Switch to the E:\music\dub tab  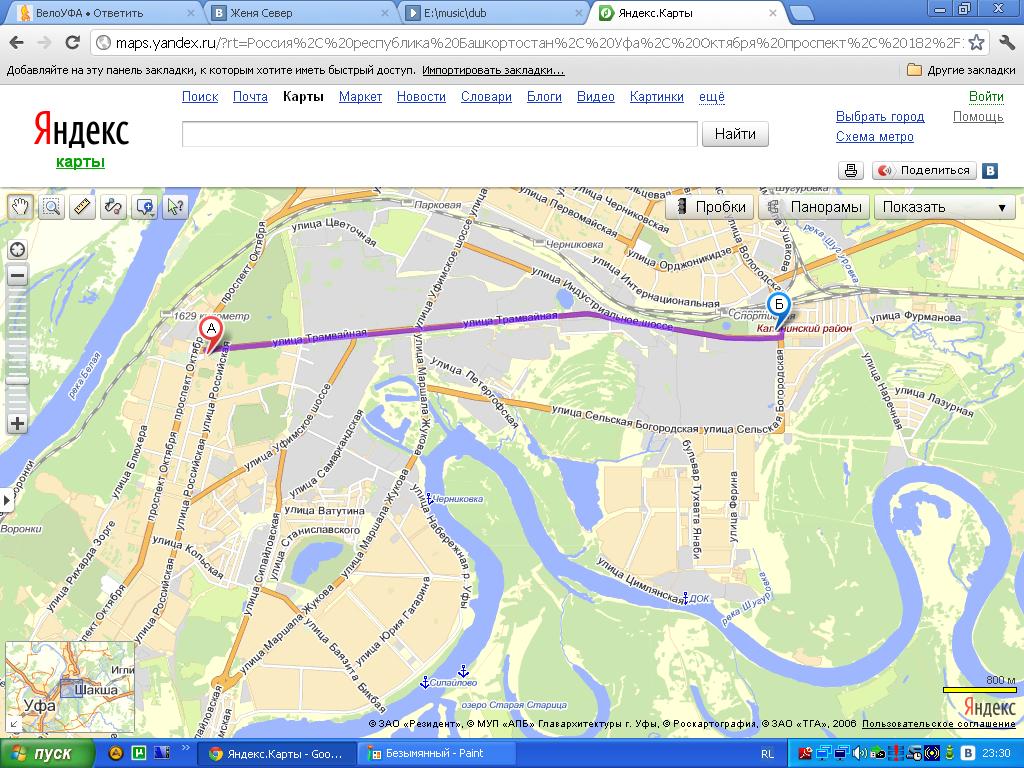[x=493, y=12]
